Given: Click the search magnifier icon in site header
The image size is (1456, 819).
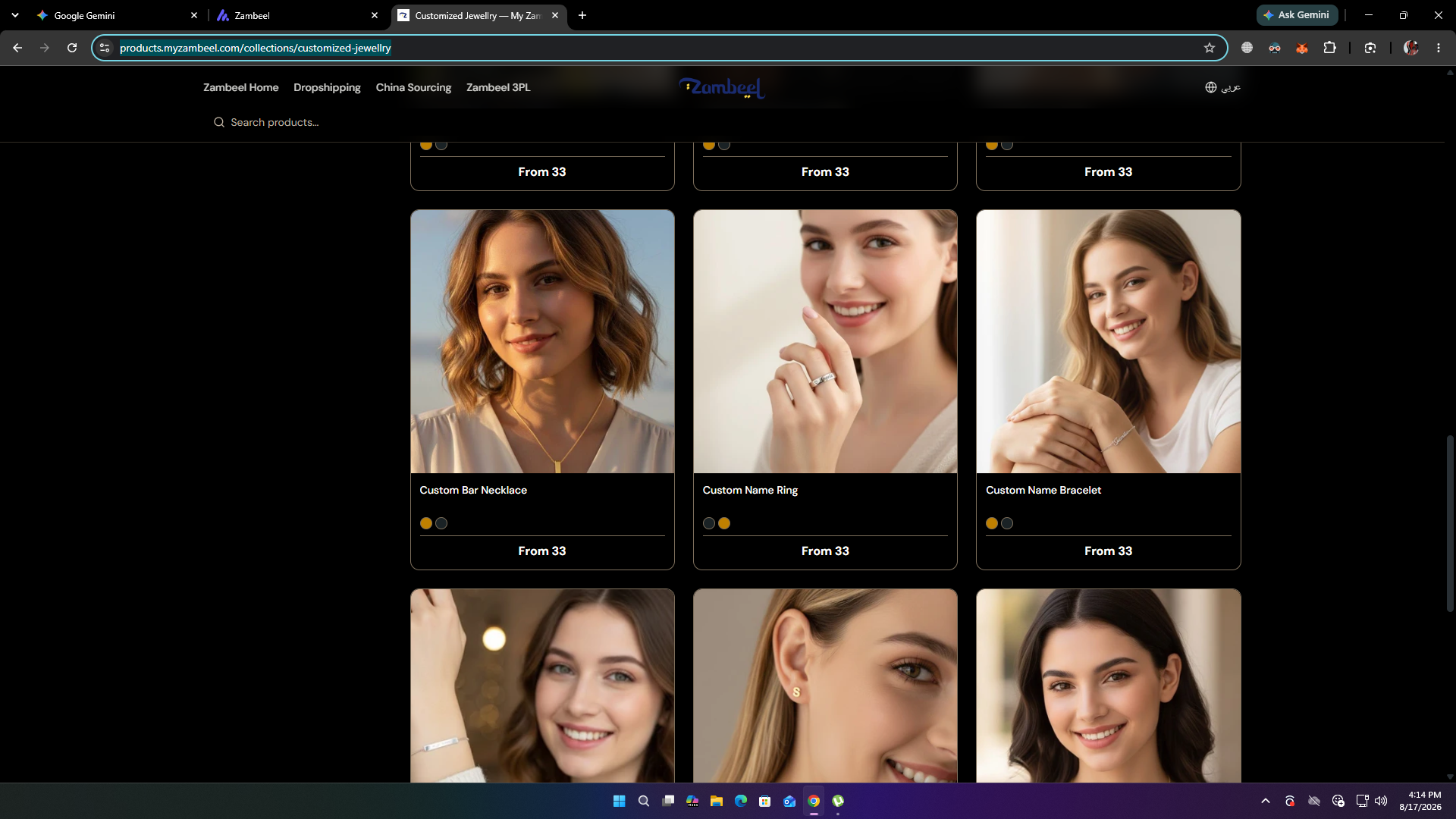Looking at the screenshot, I should click(x=219, y=122).
